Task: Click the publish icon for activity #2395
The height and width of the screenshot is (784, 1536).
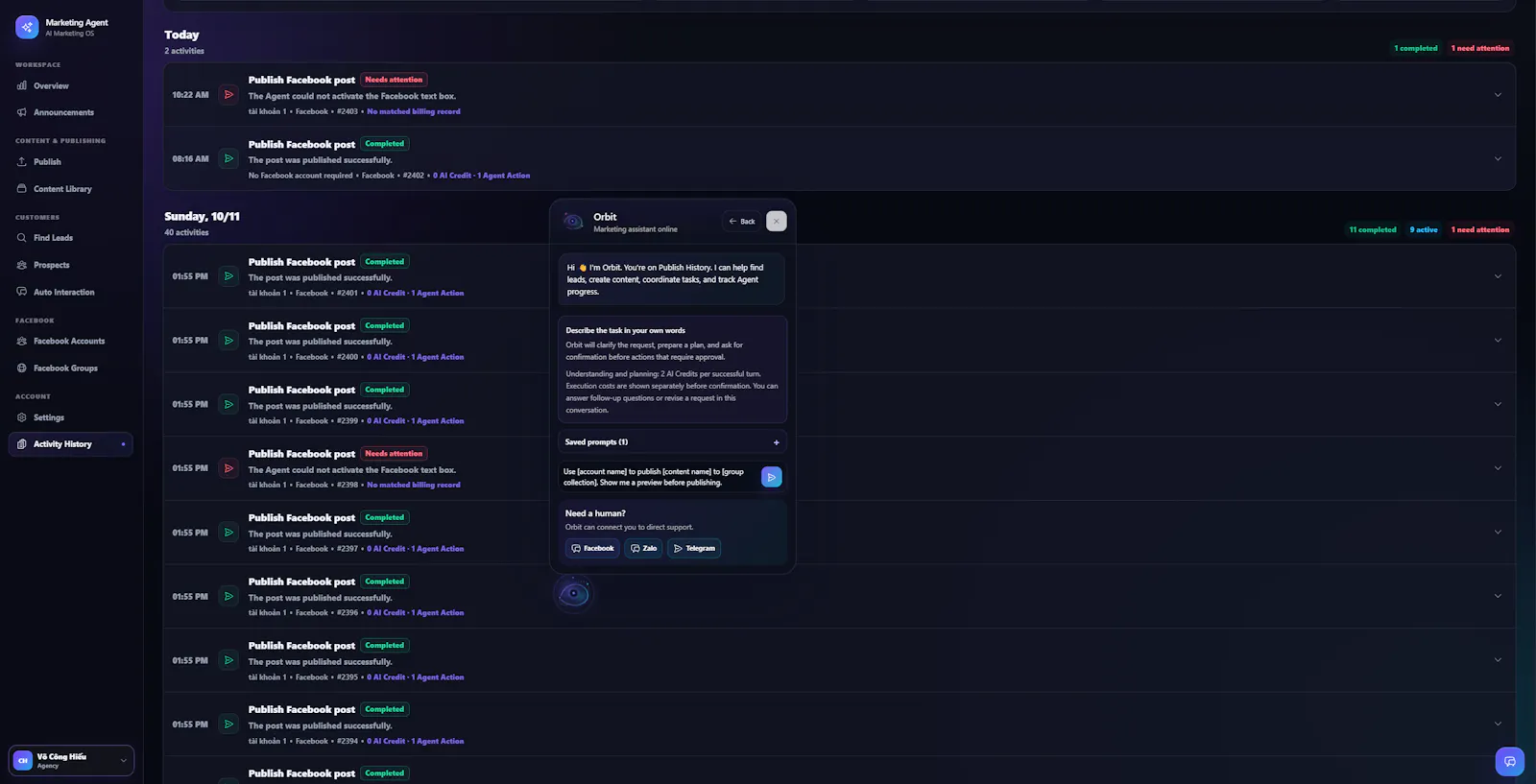Action: tap(228, 660)
